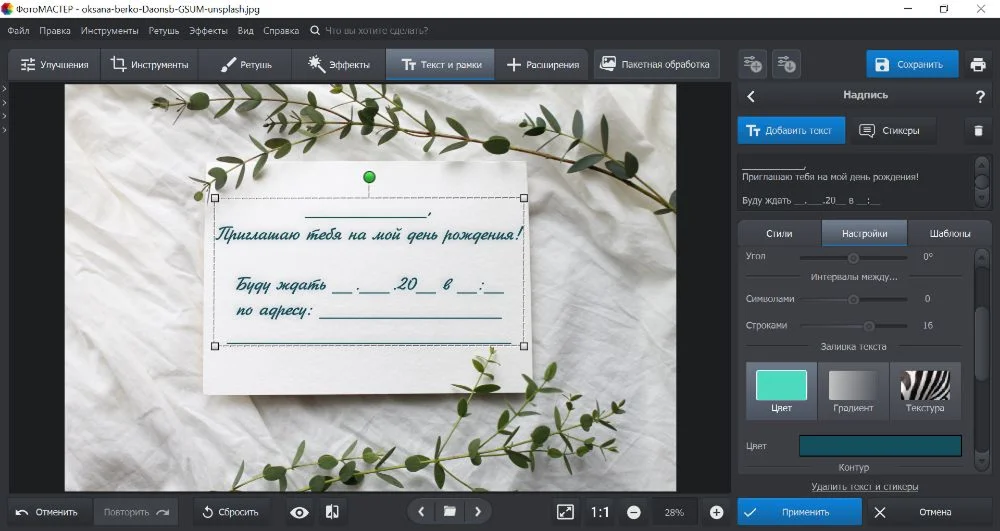Zoom in with the plus icon
Screen dimensions: 1000x531
(716, 512)
